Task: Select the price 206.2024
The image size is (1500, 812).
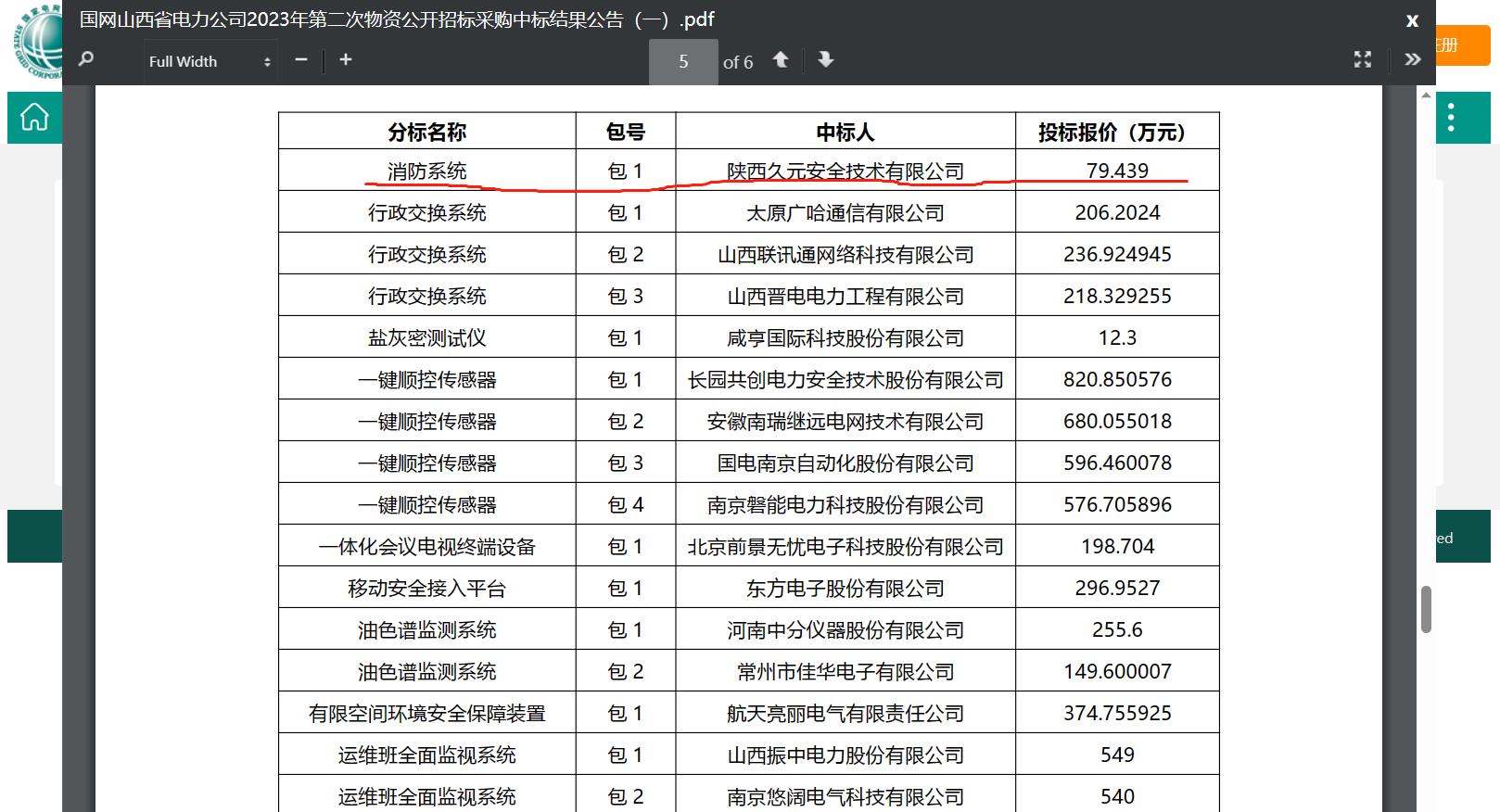Action: [x=1117, y=212]
